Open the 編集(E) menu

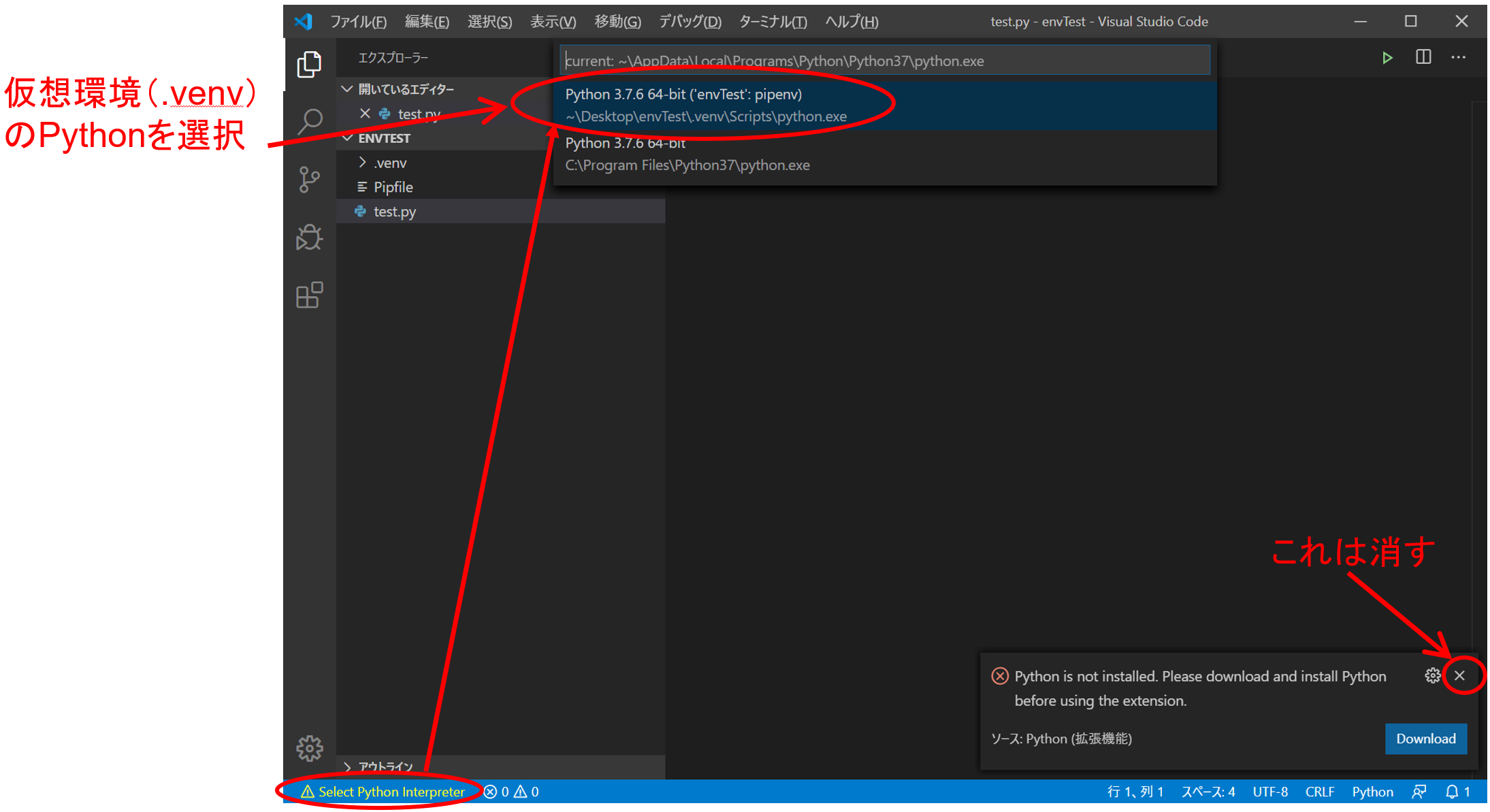[x=427, y=22]
